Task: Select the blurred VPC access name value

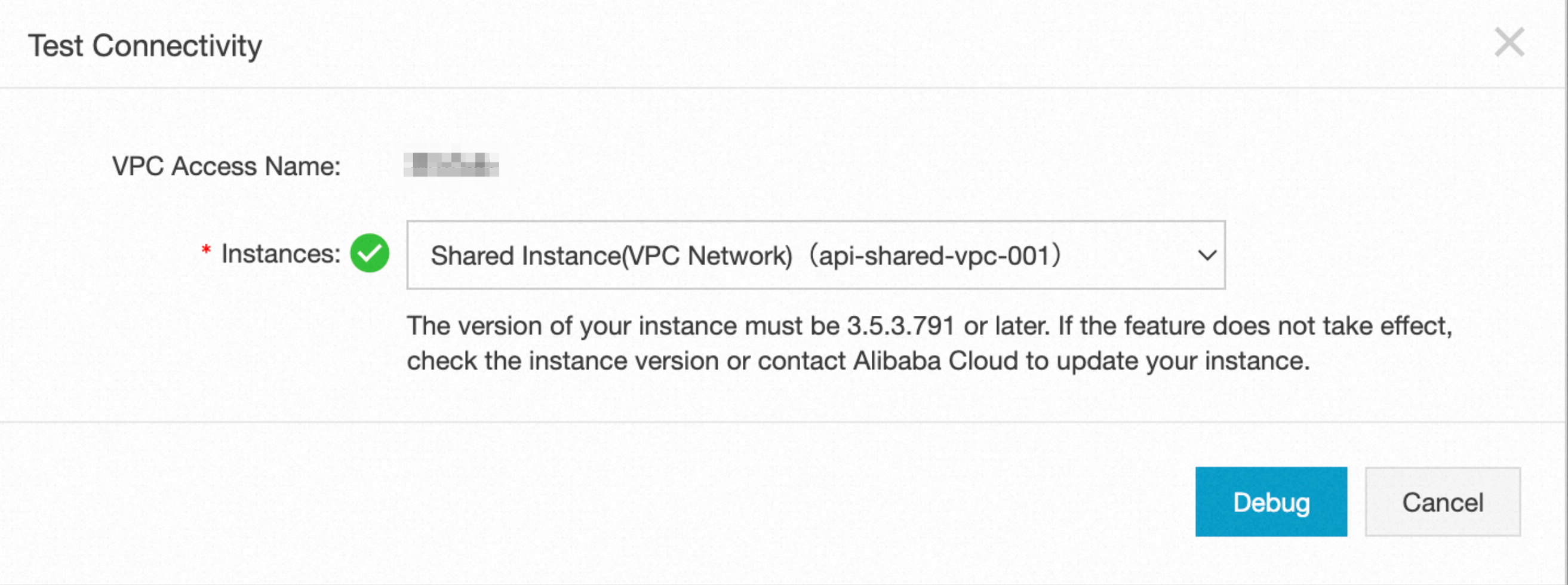Action: [451, 165]
